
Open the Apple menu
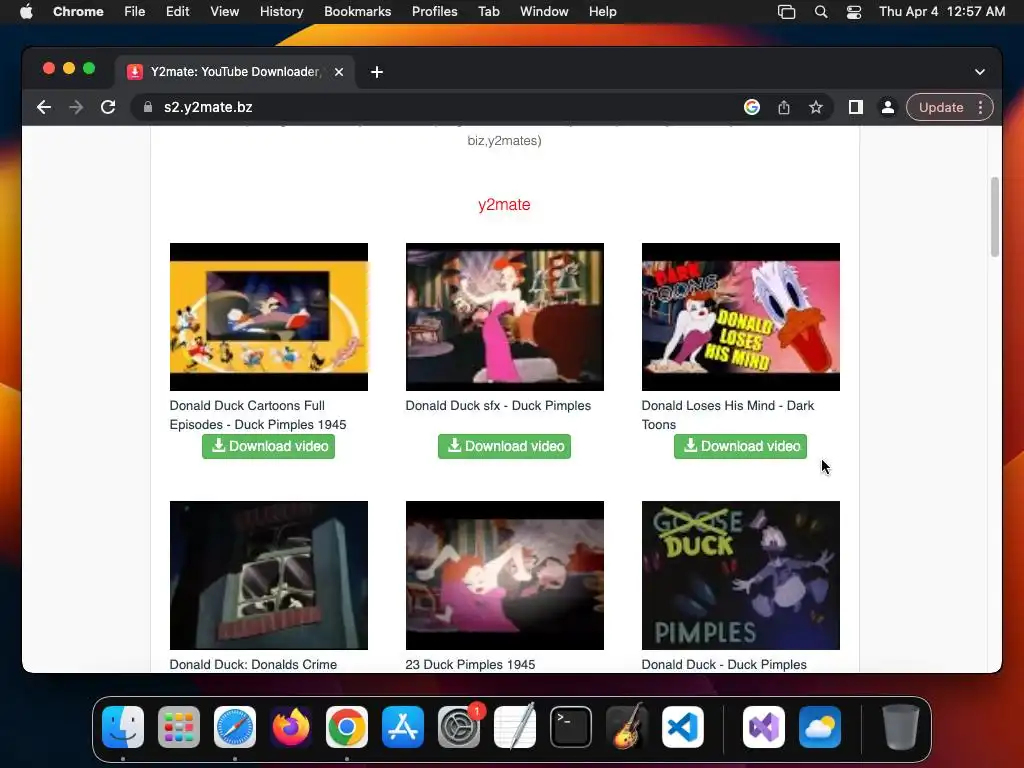pyautogui.click(x=26, y=12)
